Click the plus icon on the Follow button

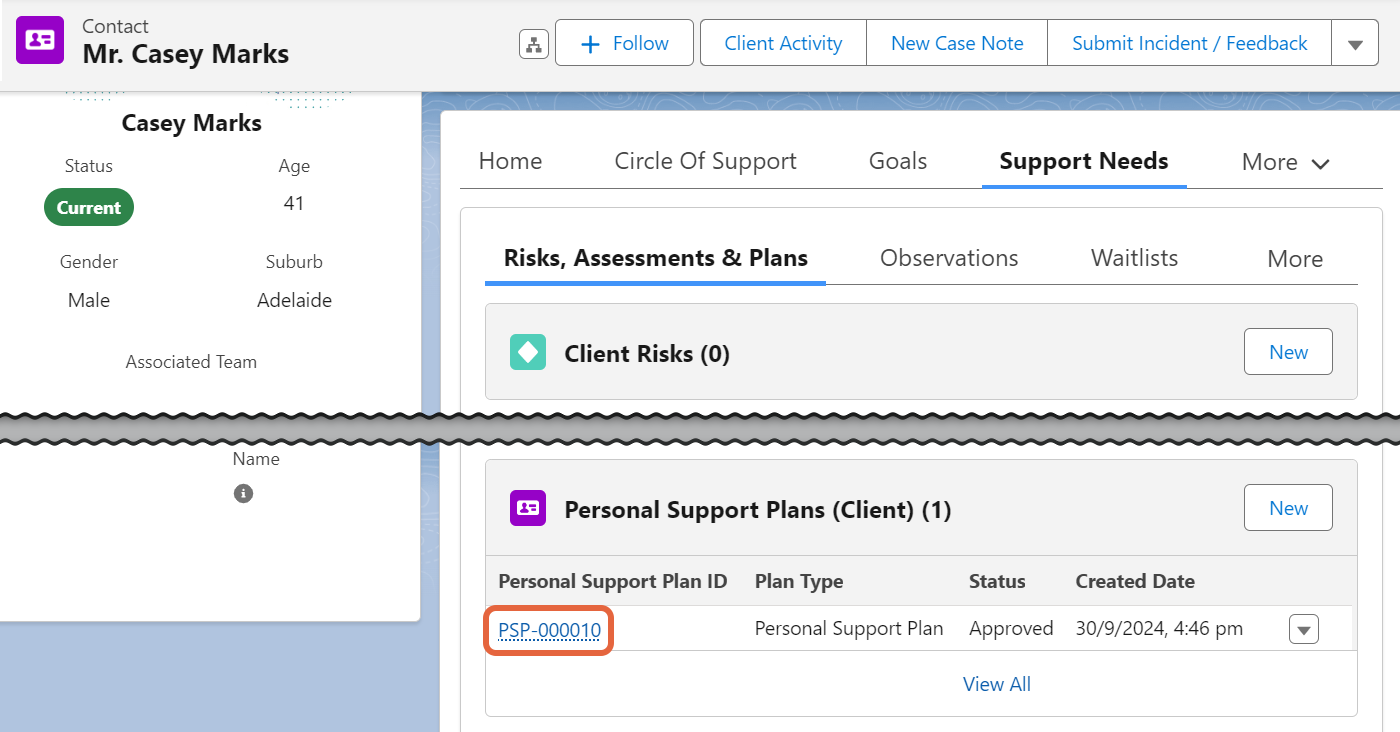(x=590, y=43)
